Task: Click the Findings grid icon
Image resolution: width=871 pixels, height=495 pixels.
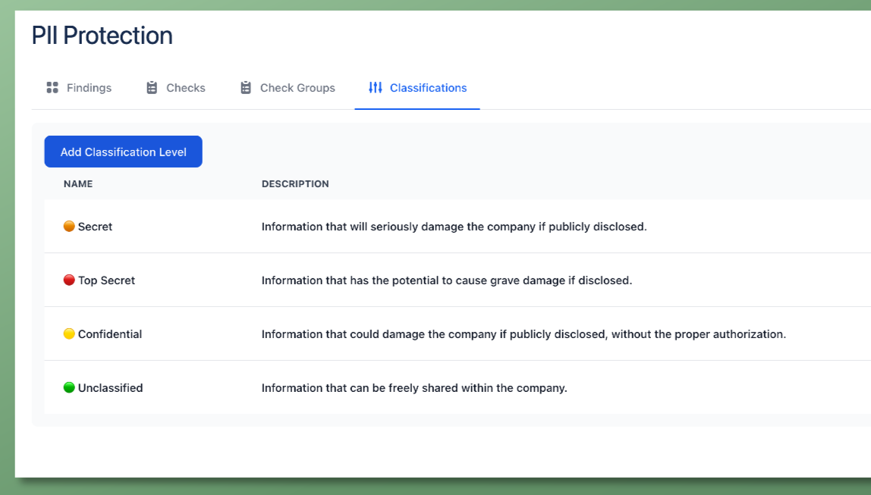Action: pos(52,88)
